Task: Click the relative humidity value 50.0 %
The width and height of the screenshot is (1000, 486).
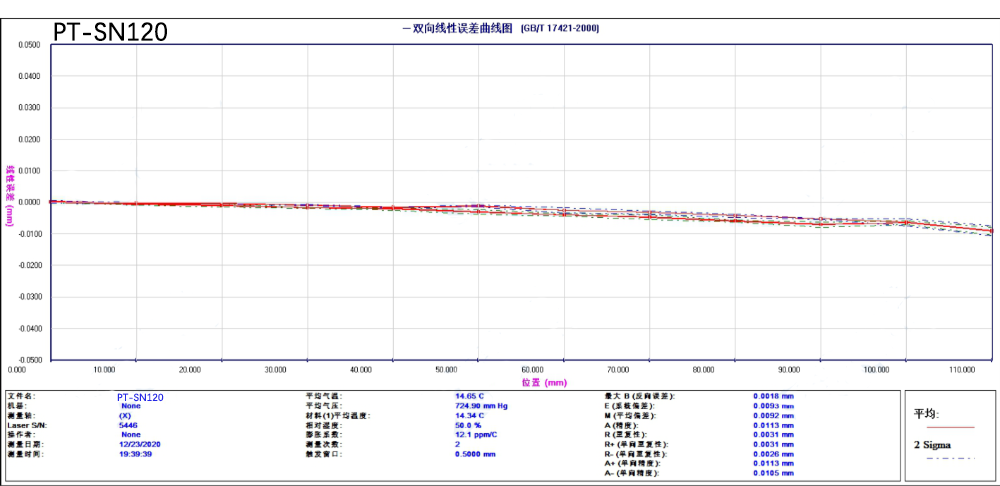Action: click(468, 425)
